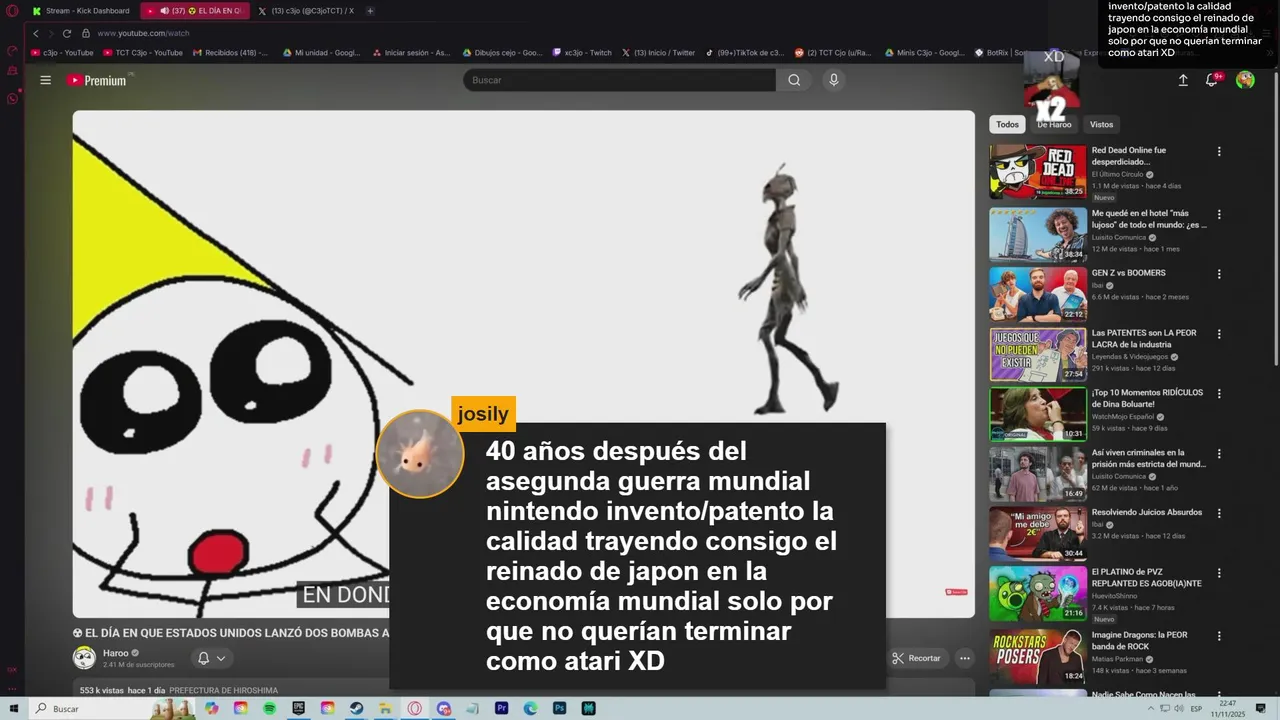
Task: Show hidden system tray icons
Action: point(1149,709)
